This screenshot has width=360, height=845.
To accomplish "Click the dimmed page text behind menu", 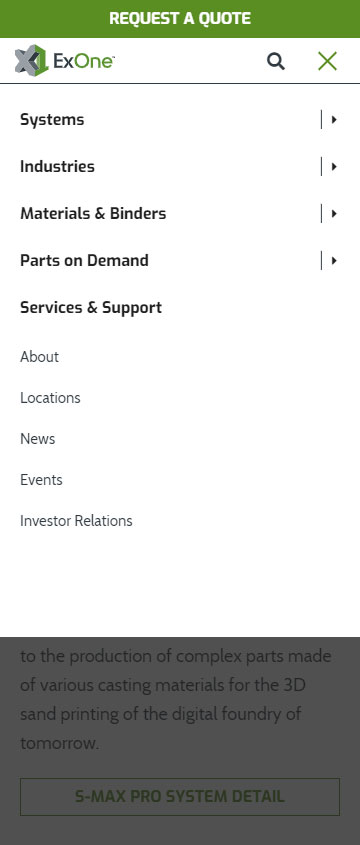I will point(176,699).
